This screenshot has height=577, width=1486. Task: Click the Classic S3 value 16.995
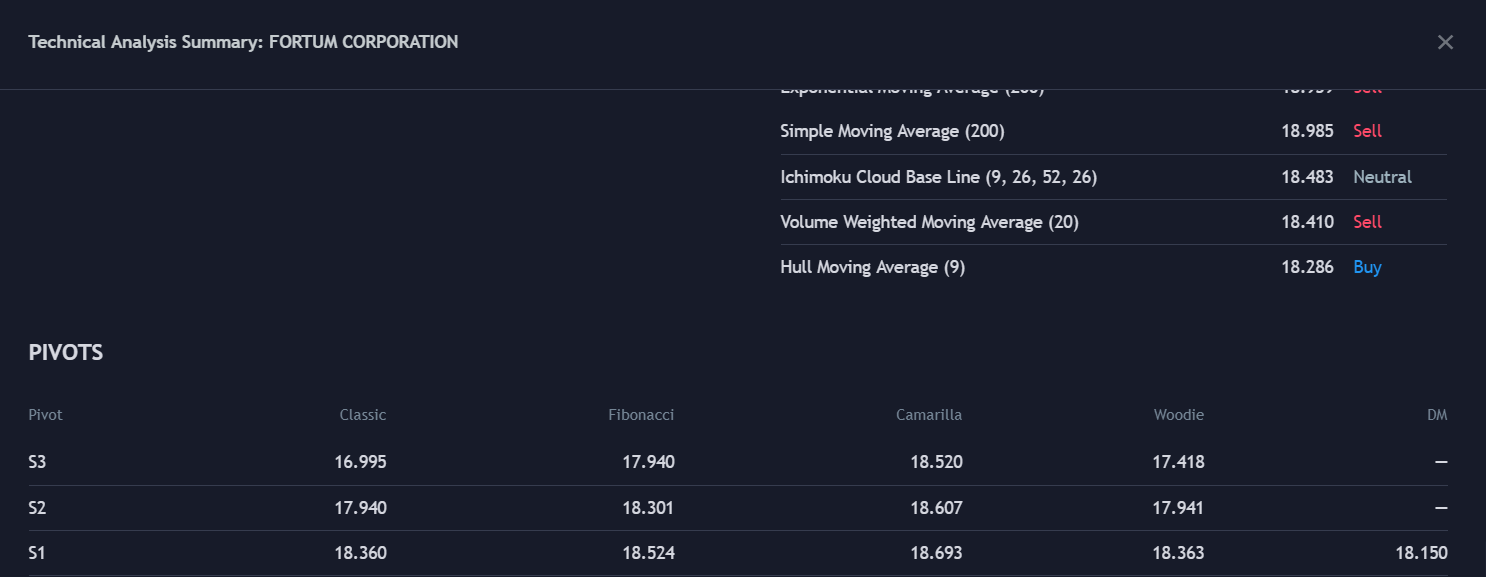[x=360, y=462]
